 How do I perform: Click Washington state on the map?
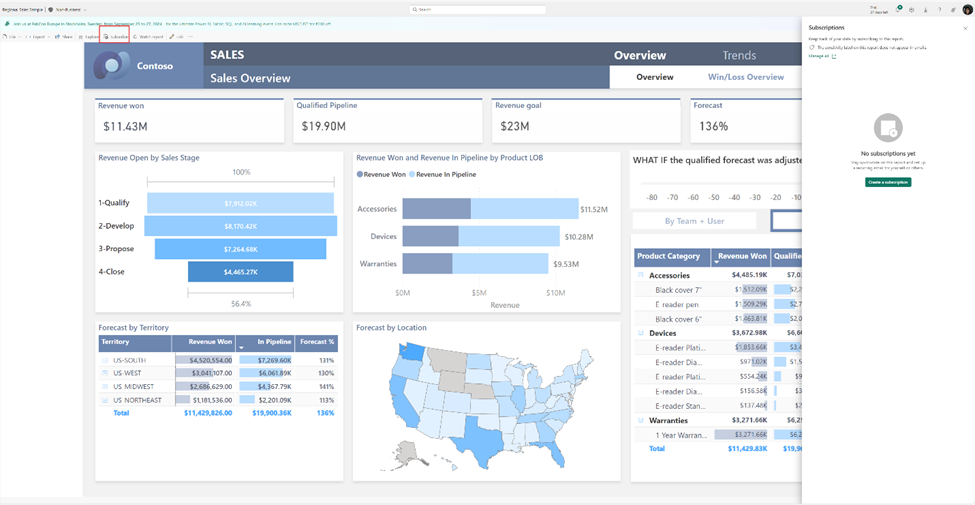pos(410,351)
